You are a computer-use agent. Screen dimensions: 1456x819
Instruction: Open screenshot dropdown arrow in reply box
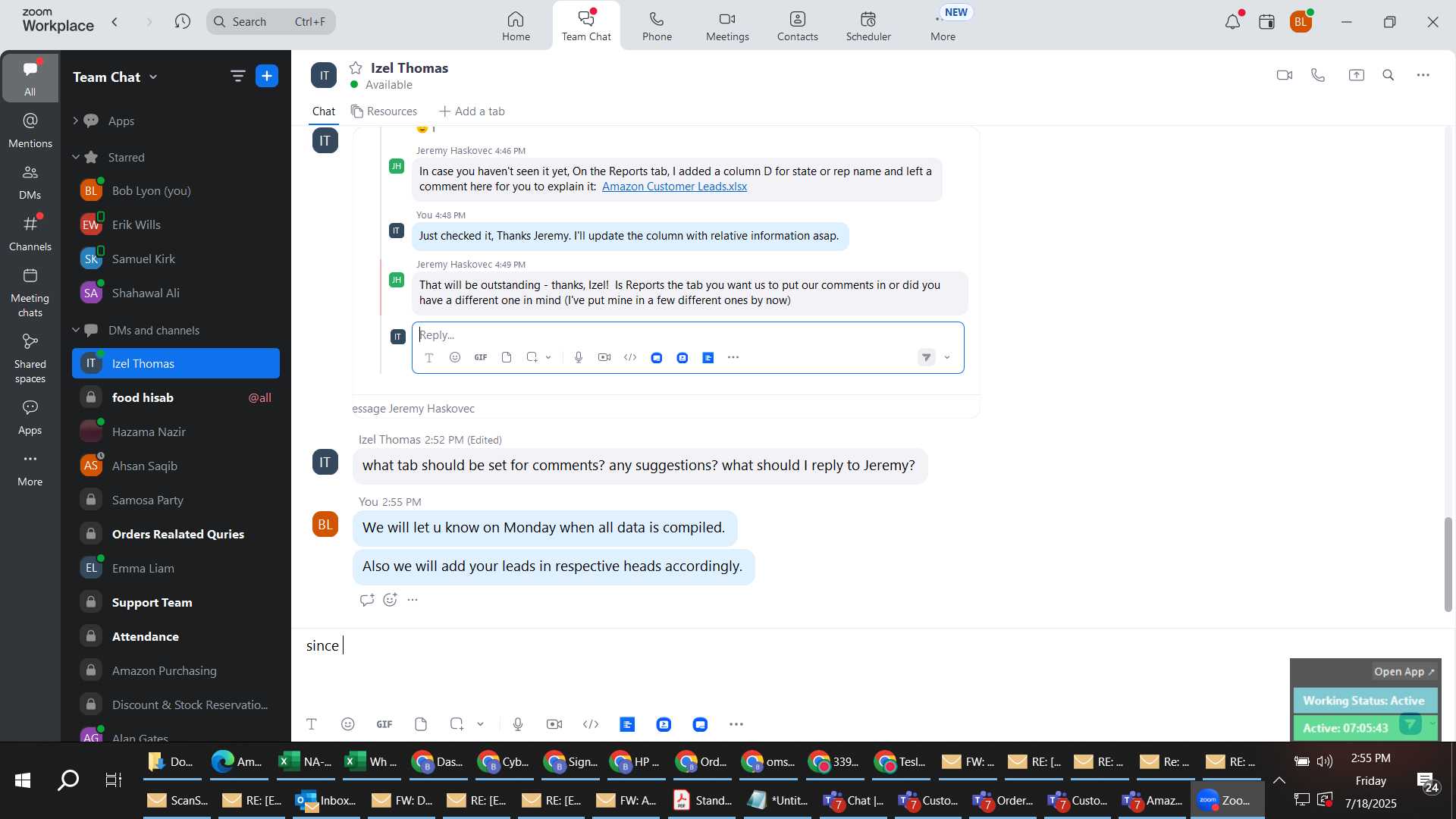(x=548, y=357)
